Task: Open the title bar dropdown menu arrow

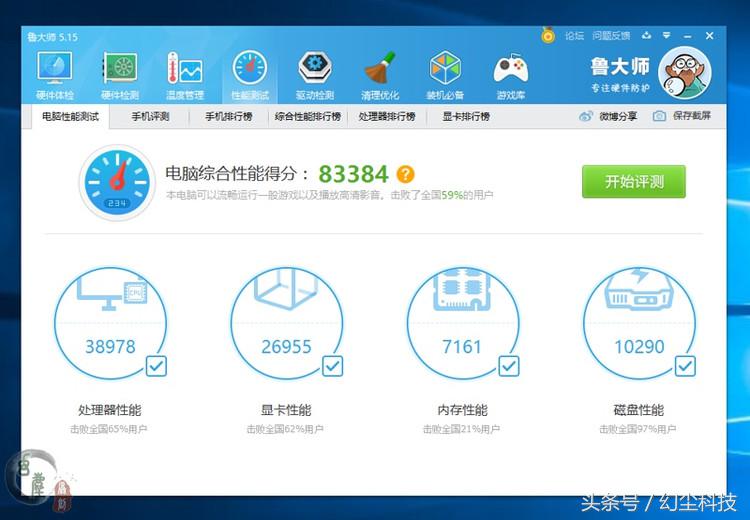Action: pyautogui.click(x=666, y=35)
